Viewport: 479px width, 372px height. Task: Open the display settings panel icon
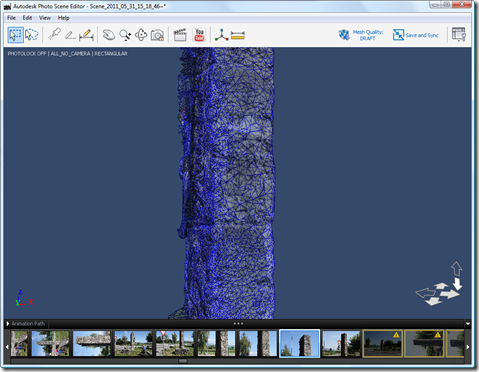point(459,35)
